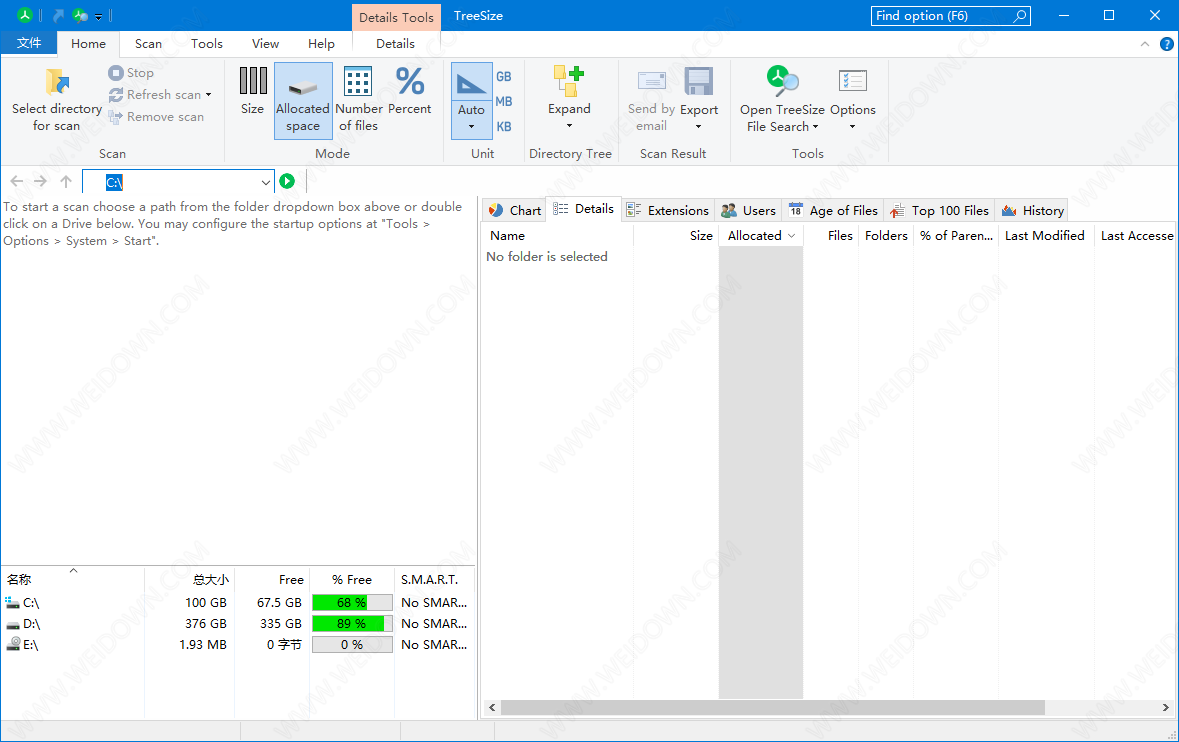
Task: Click the 68 % free bar
Action: click(x=352, y=603)
